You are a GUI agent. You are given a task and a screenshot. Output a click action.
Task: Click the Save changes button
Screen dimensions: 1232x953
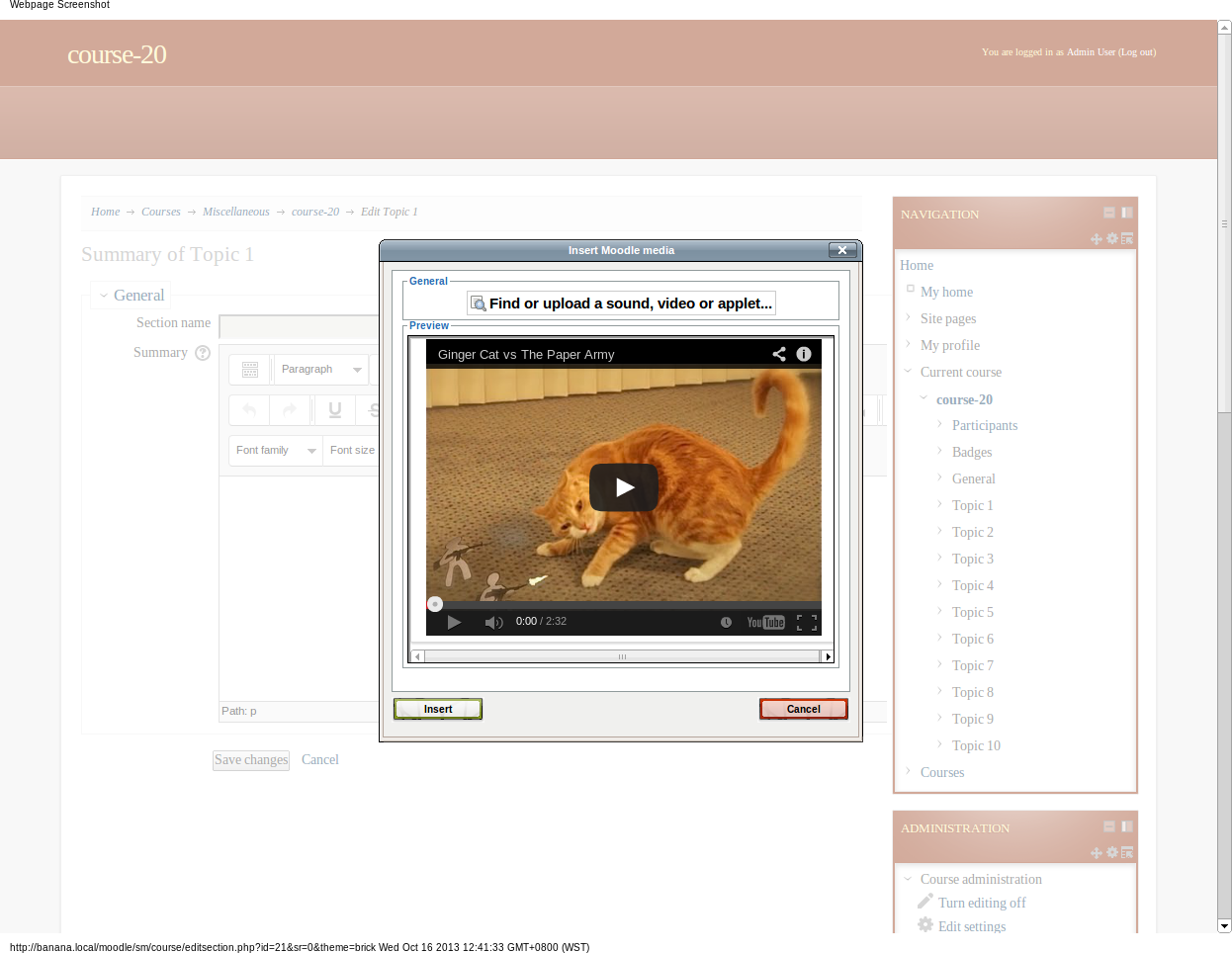[x=251, y=760]
